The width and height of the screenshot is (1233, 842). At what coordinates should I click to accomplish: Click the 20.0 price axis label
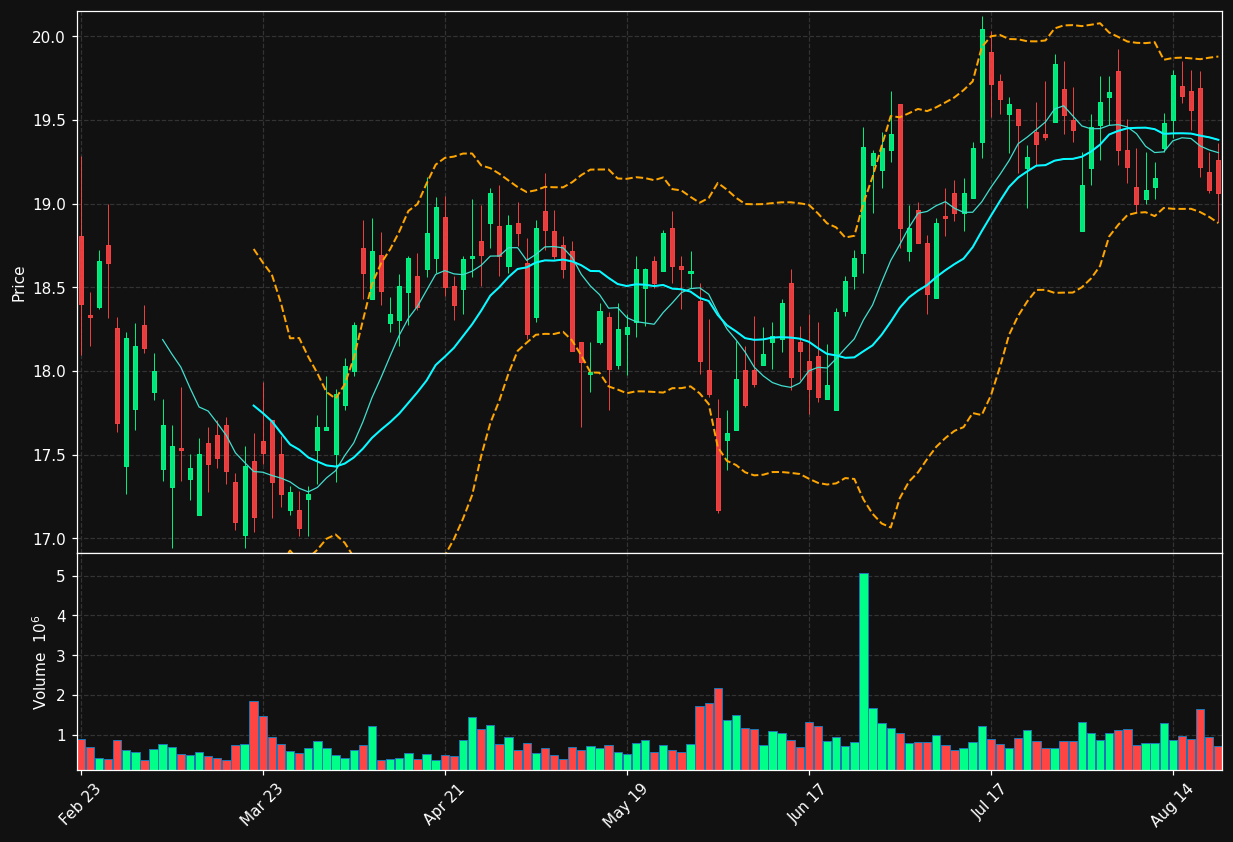[48, 37]
